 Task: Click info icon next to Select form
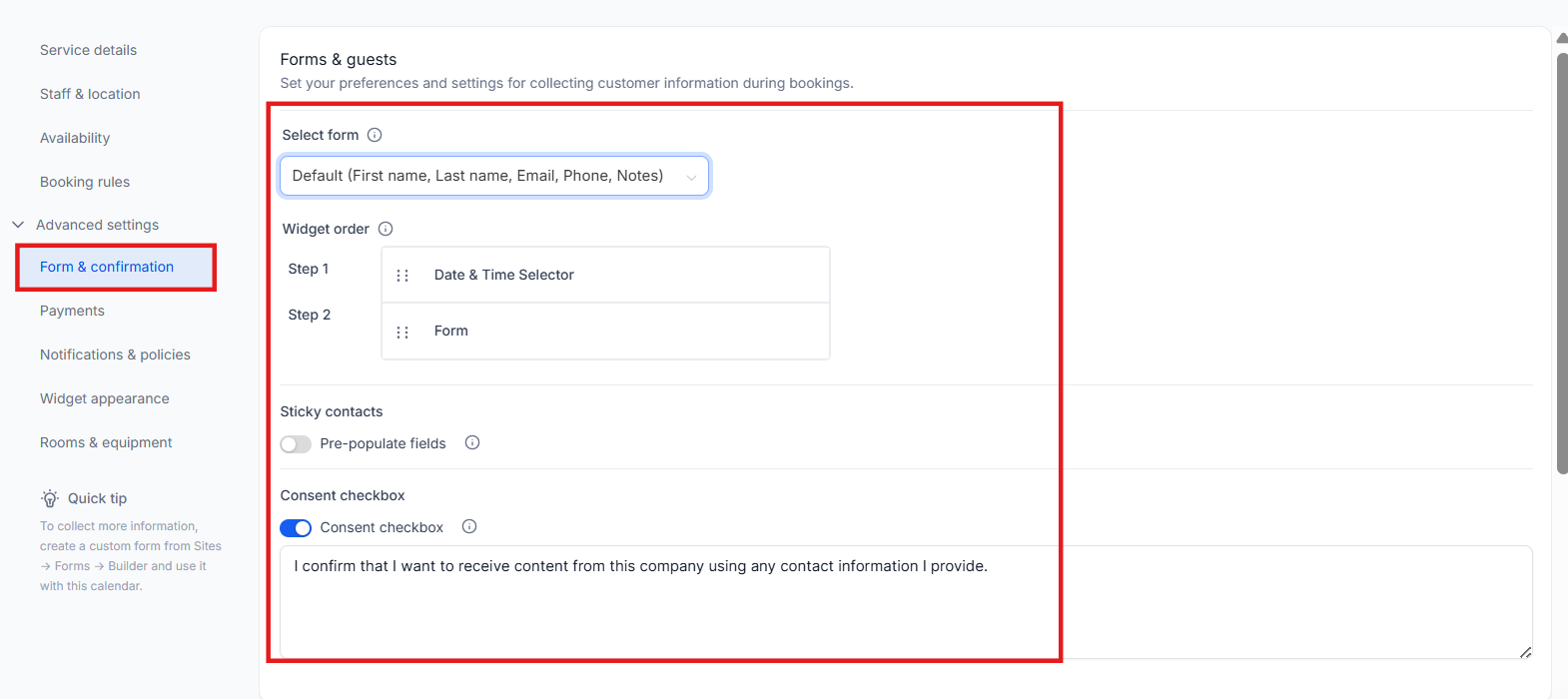pyautogui.click(x=375, y=135)
